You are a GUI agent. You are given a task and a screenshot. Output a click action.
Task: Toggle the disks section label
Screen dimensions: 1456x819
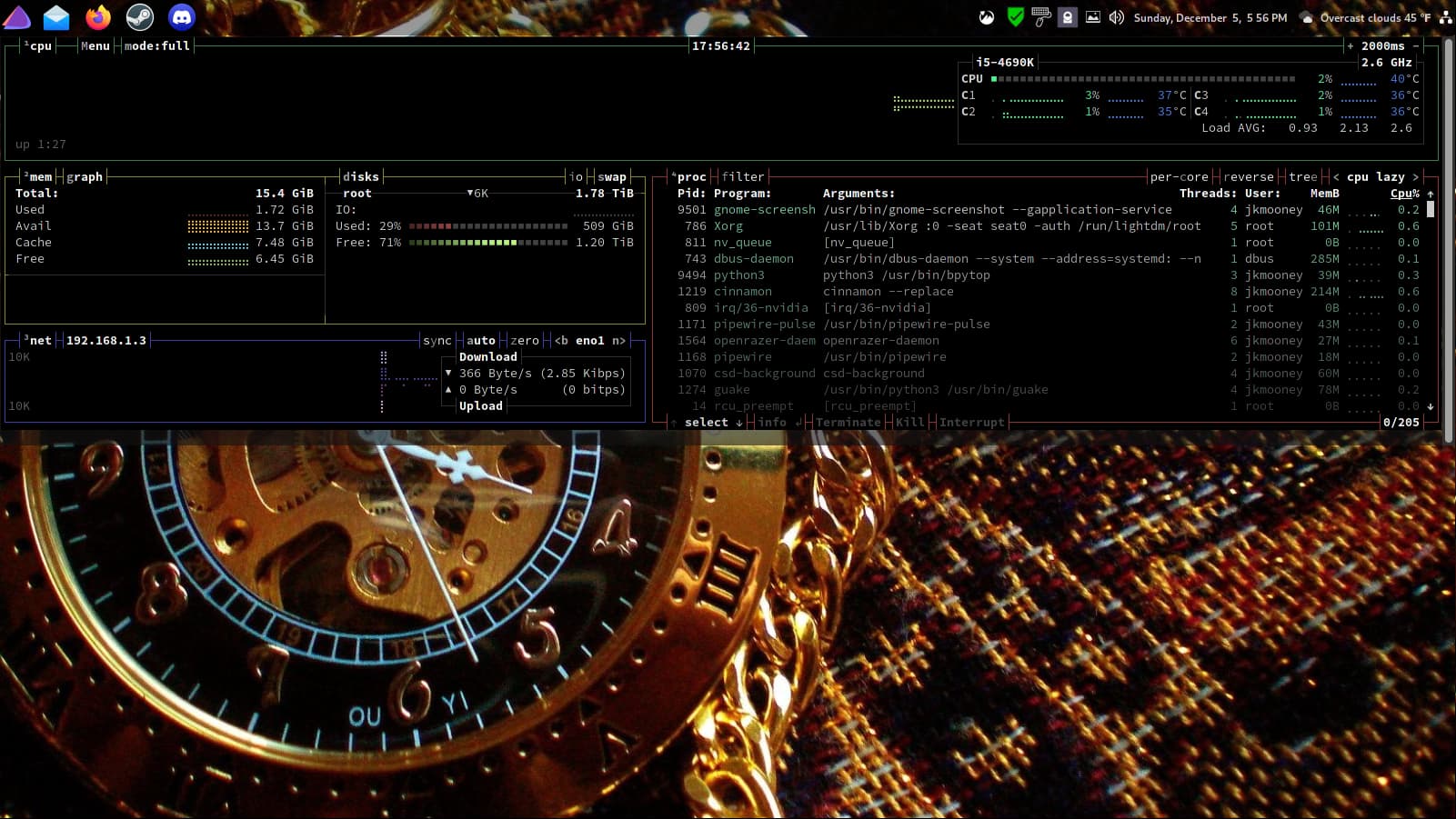[361, 176]
